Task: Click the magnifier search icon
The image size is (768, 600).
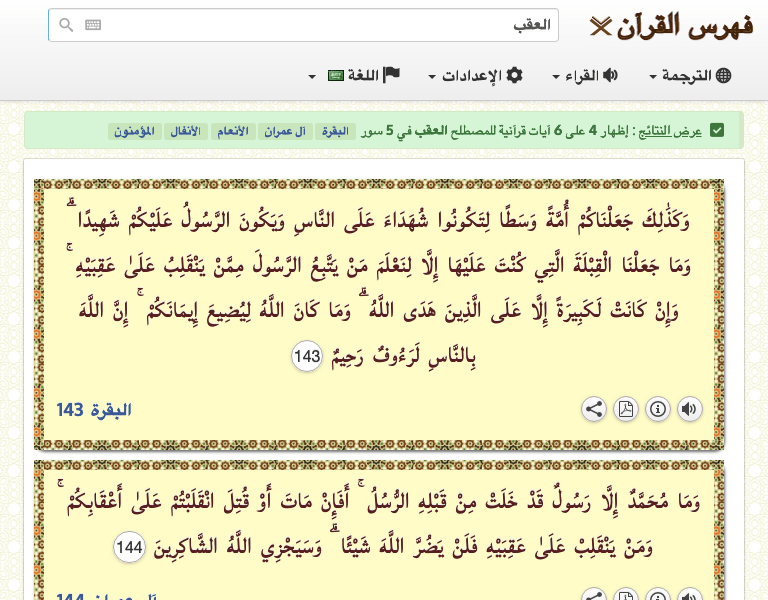Action: (66, 25)
